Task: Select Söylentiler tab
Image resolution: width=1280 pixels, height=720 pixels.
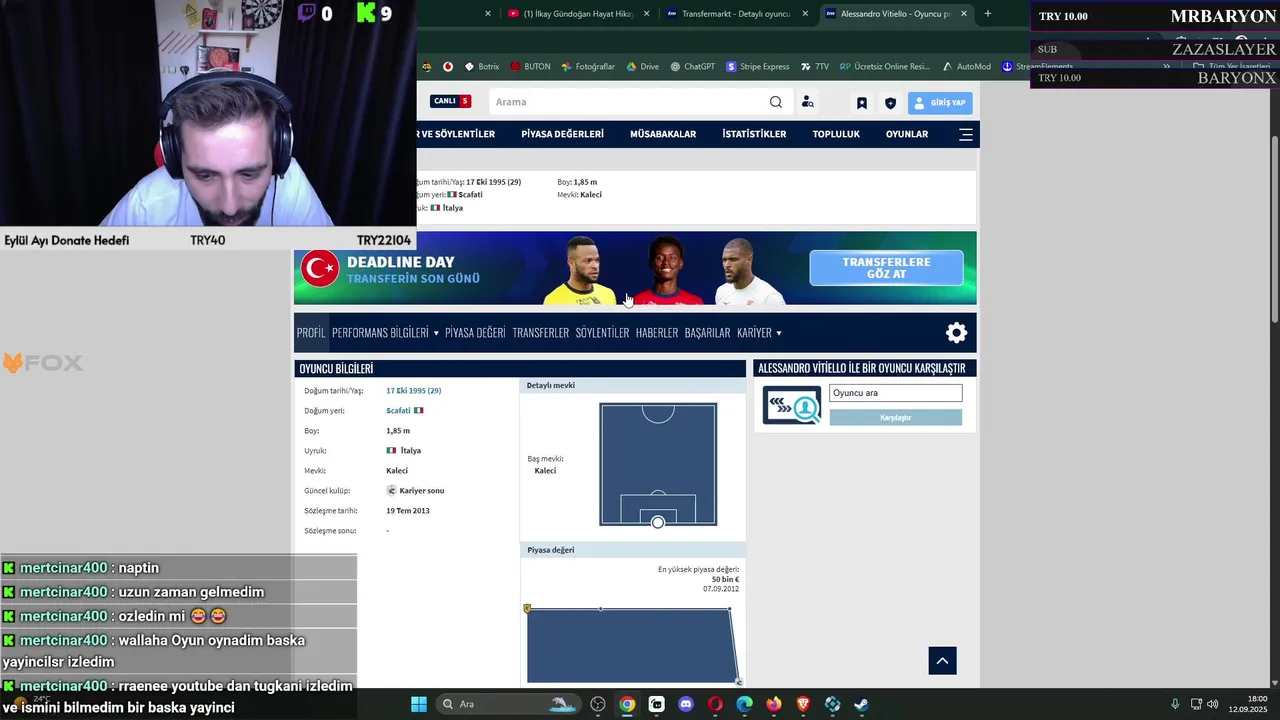Action: (x=602, y=333)
